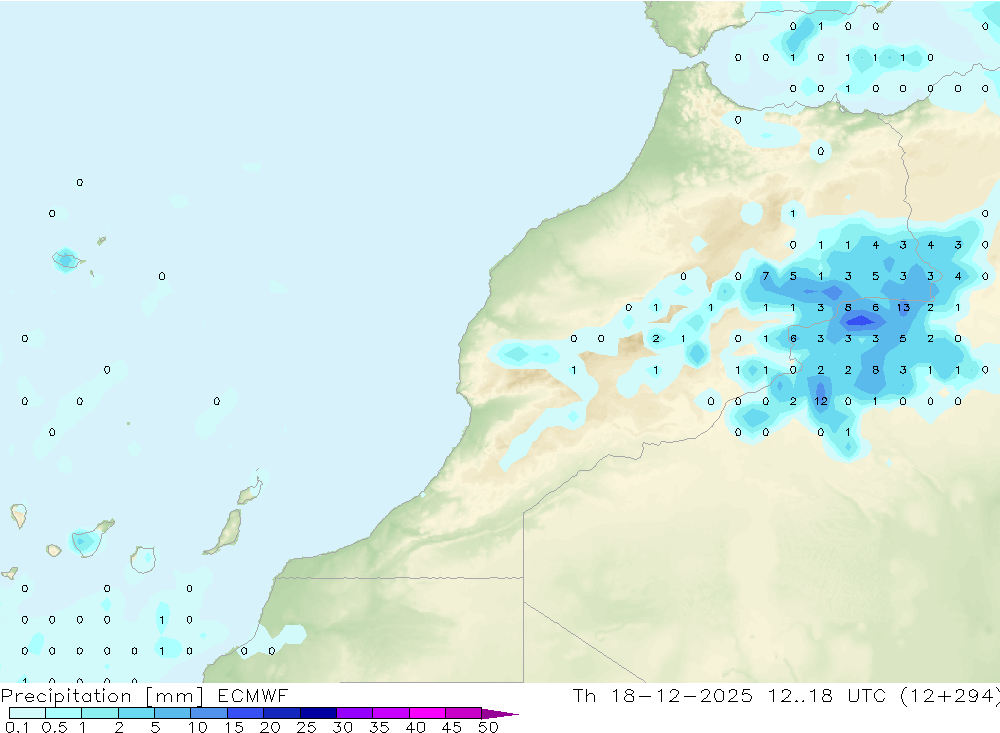Click the 1 to 2 mm legend swatch
Viewport: 1000px width, 733px height.
click(x=100, y=713)
